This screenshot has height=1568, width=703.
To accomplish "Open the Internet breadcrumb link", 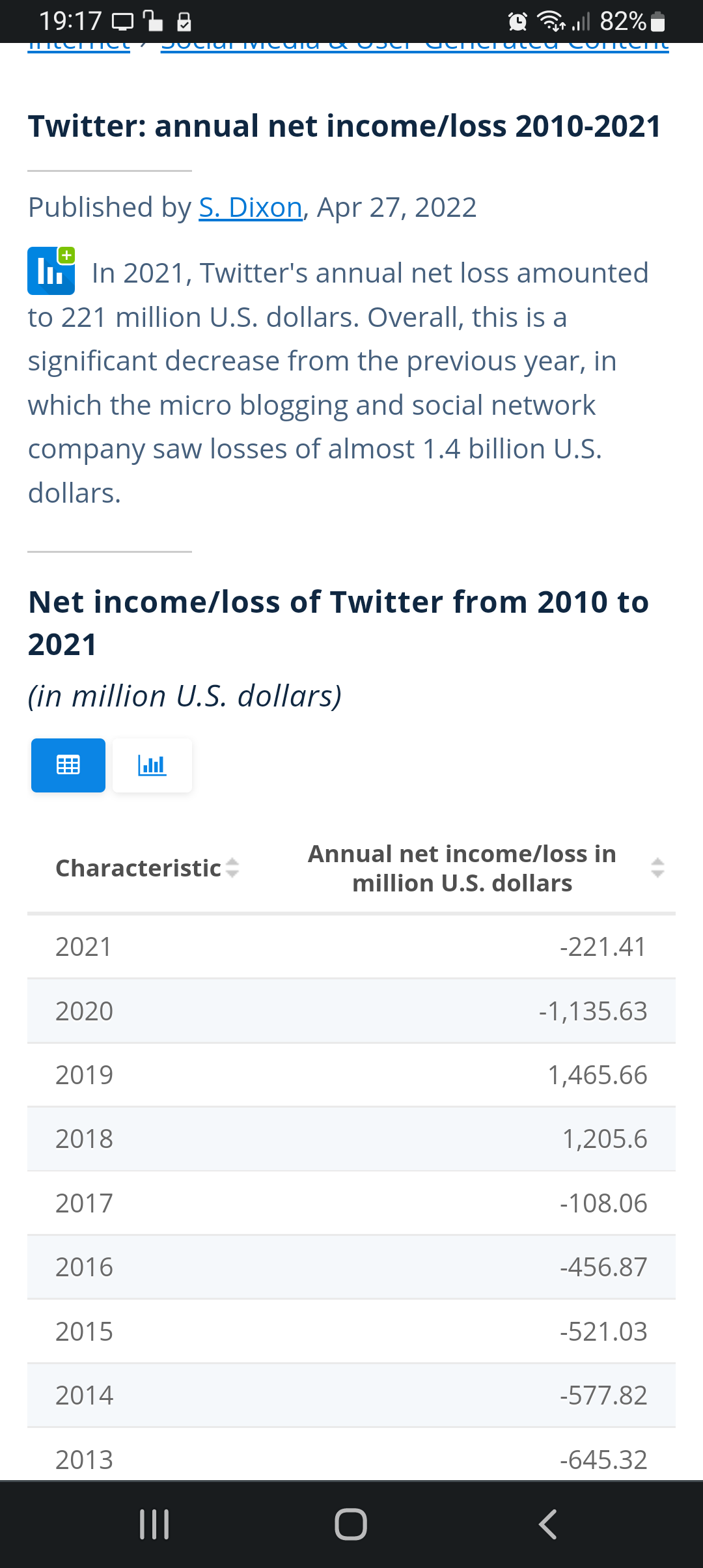I will point(79,46).
